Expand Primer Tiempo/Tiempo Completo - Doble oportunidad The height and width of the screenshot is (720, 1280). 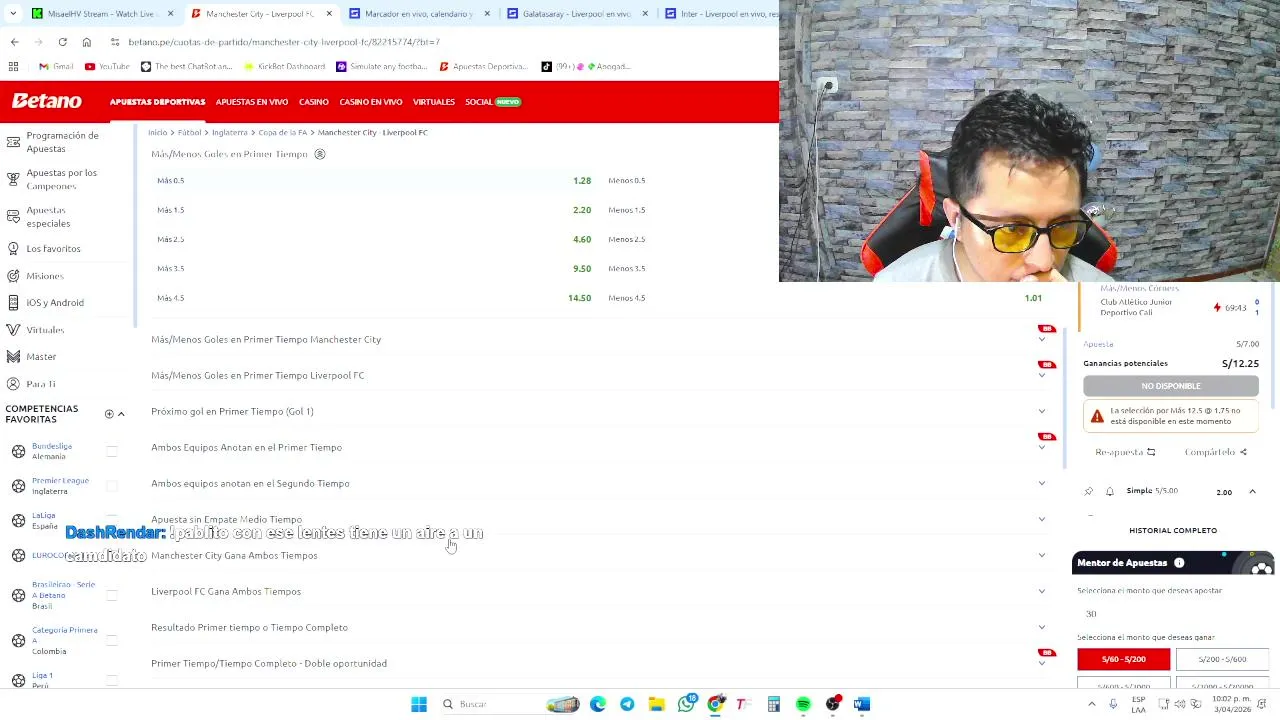click(x=1041, y=663)
